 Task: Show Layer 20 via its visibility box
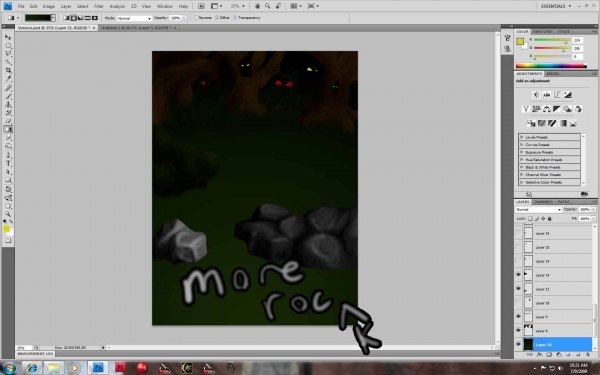click(x=518, y=247)
